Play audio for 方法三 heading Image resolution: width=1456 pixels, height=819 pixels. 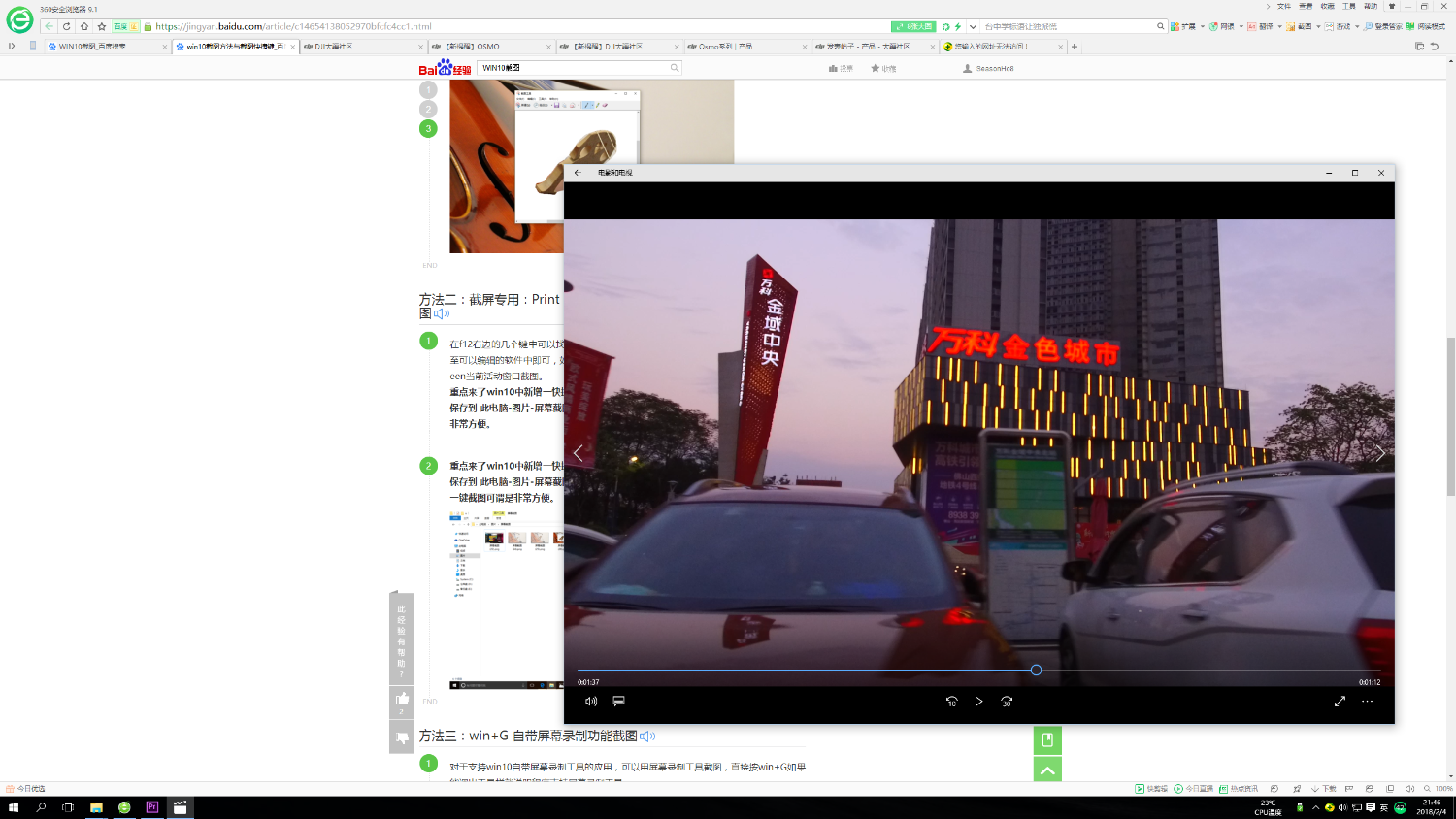pos(647,737)
